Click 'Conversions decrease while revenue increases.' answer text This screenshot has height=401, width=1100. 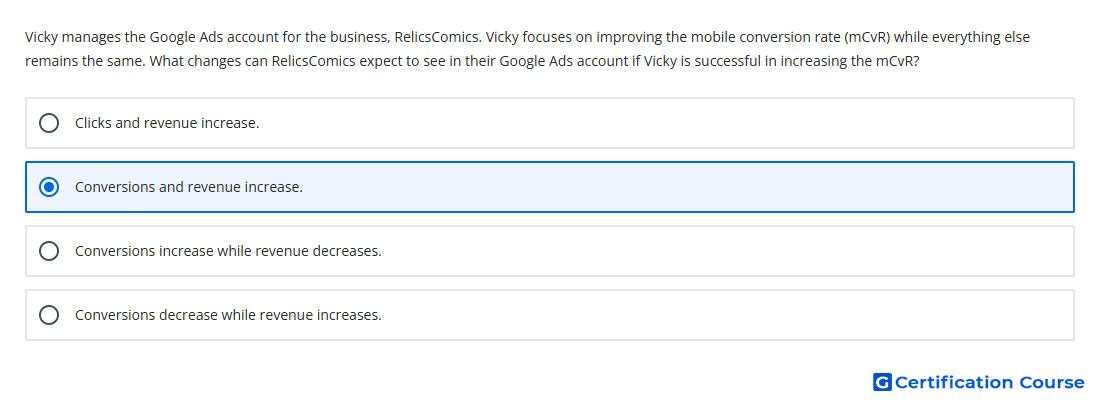(x=228, y=315)
